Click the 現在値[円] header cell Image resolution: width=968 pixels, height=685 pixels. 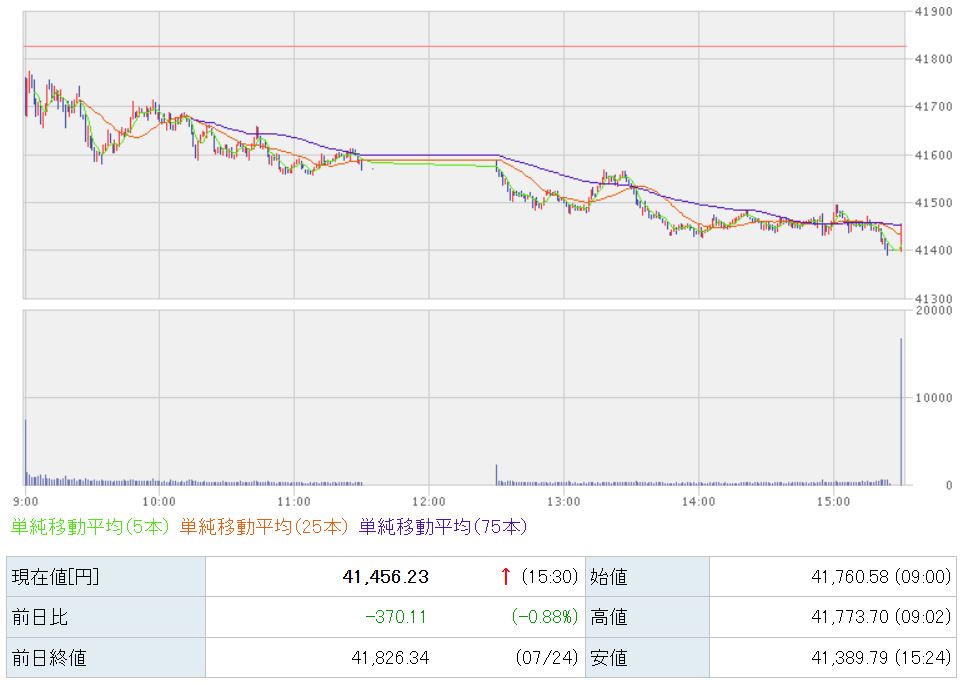pyautogui.click(x=106, y=577)
